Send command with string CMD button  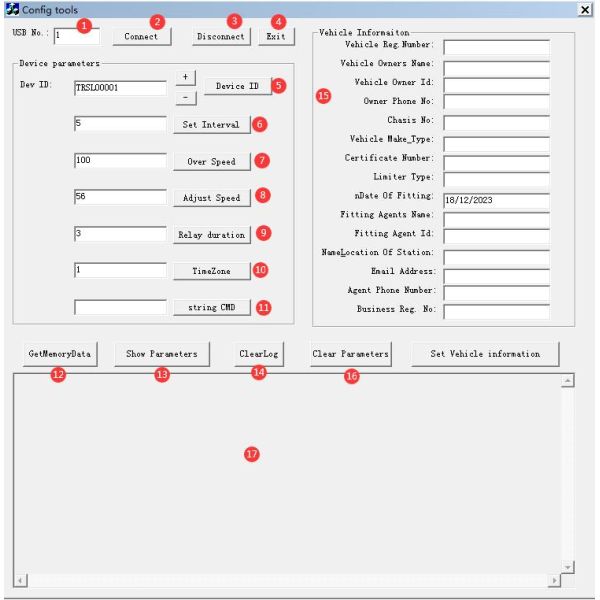(x=210, y=307)
